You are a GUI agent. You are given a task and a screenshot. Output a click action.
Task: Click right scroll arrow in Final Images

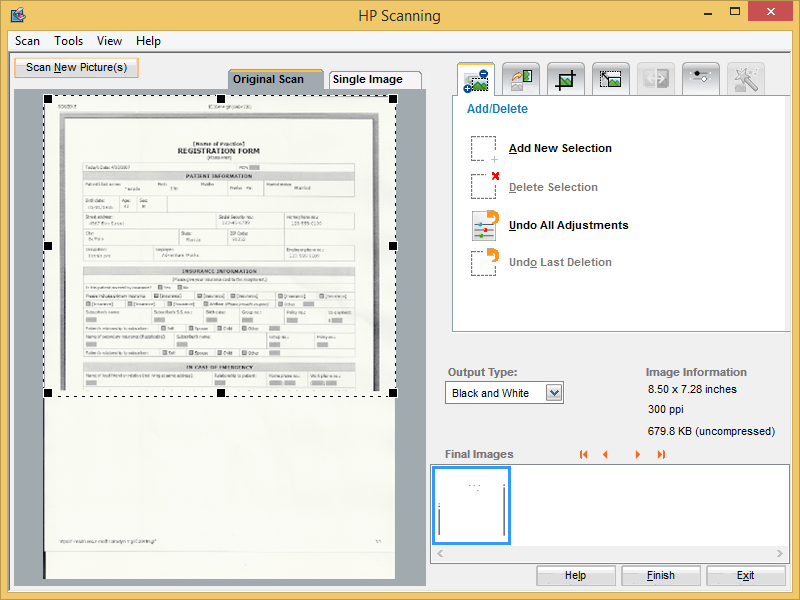(x=780, y=552)
